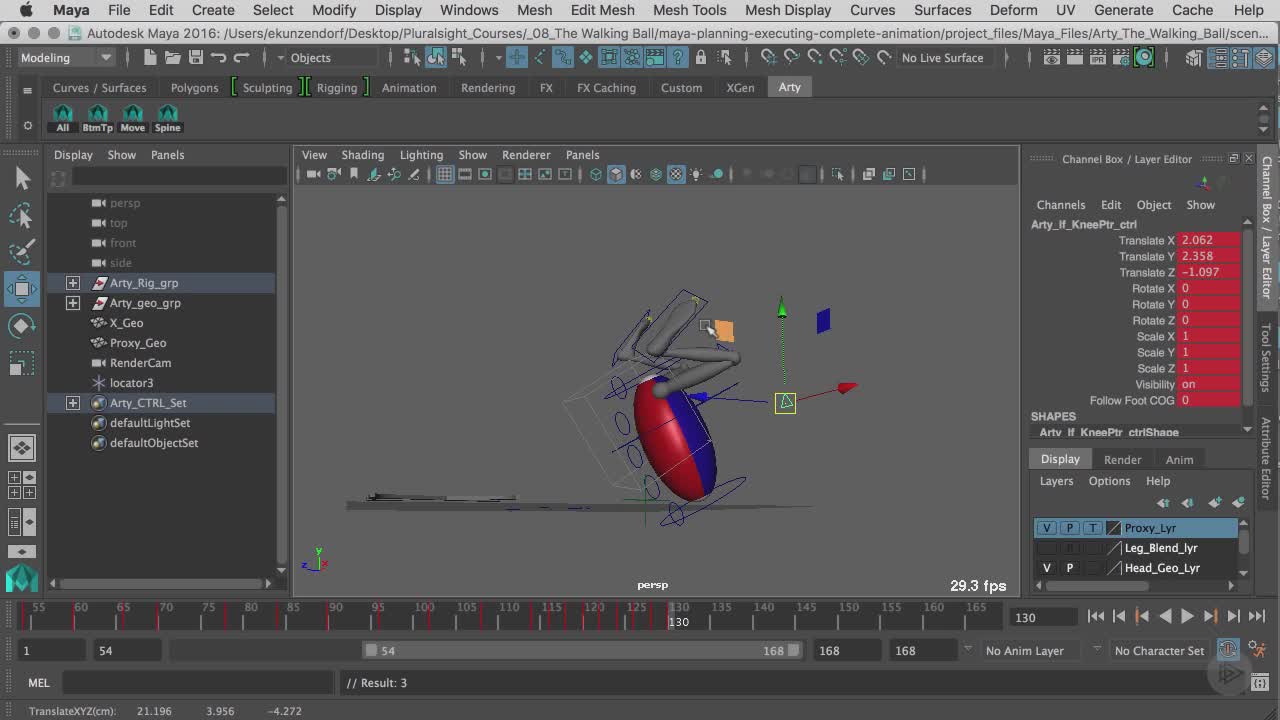
Task: Choose the Lasso select tool
Action: point(22,216)
